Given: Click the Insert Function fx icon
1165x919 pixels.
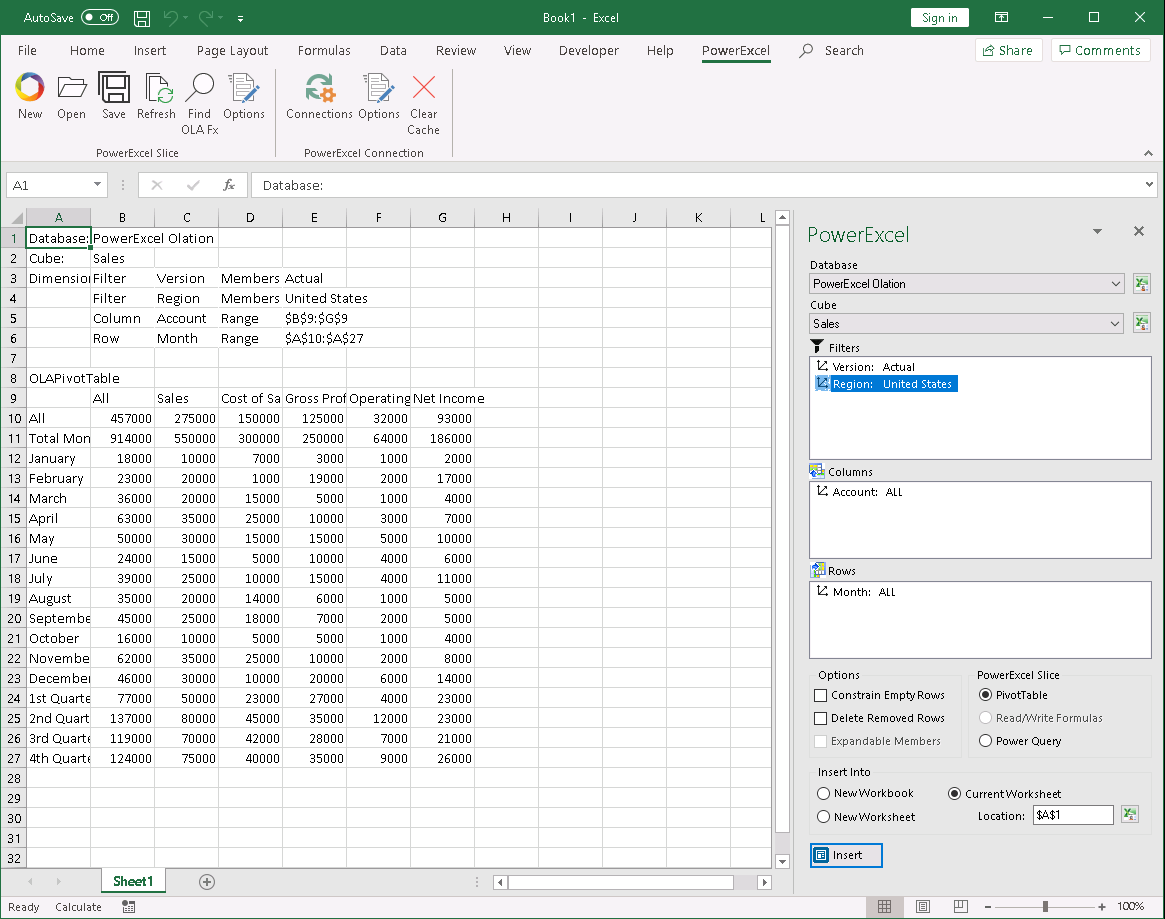Looking at the screenshot, I should pyautogui.click(x=229, y=185).
